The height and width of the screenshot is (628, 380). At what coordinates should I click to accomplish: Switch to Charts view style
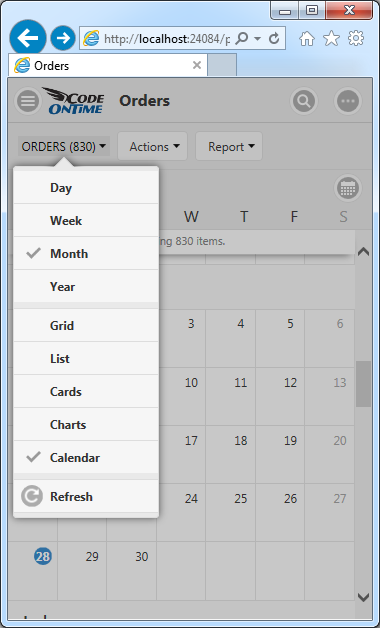[x=86, y=425]
